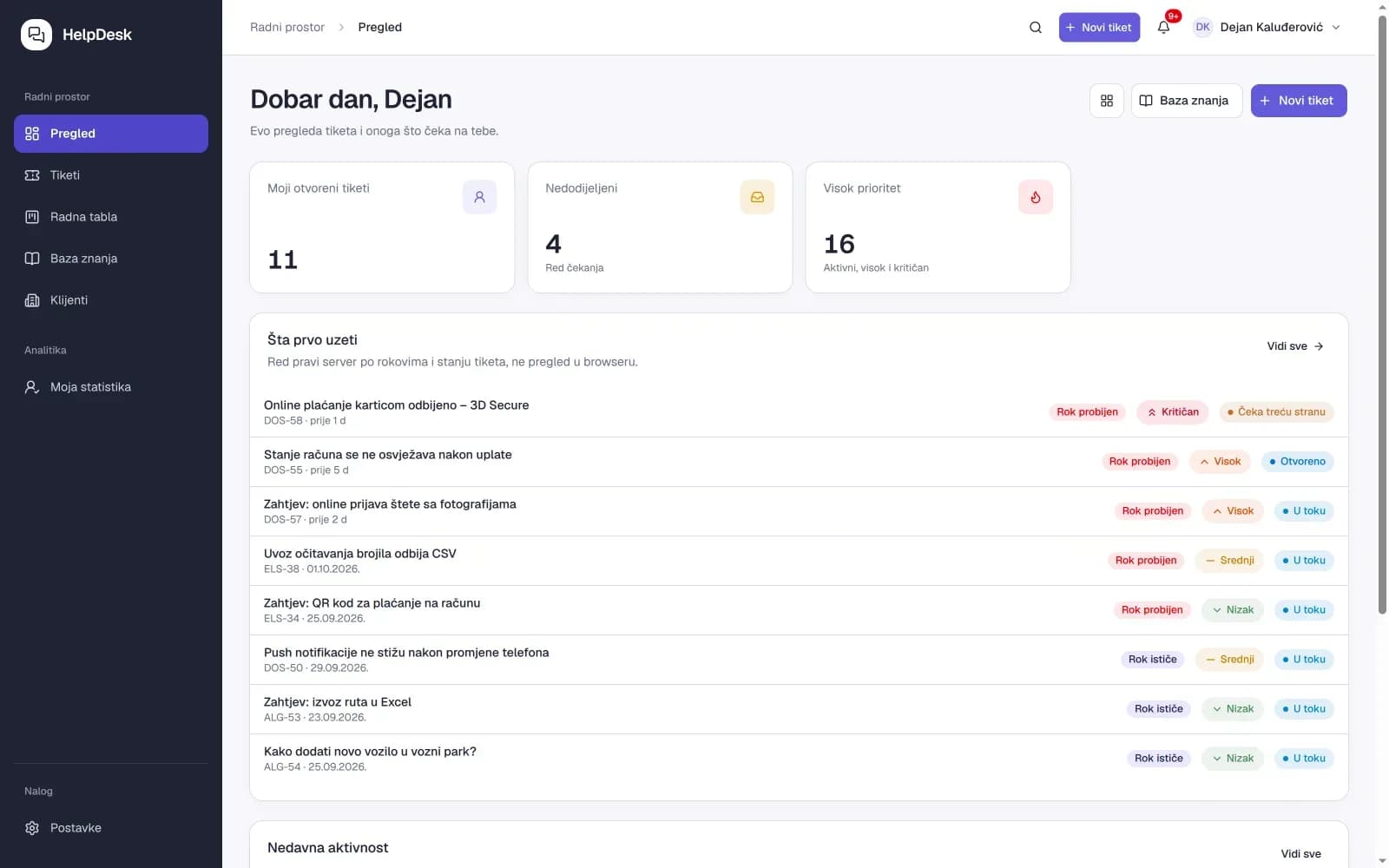This screenshot has width=1389, height=868.
Task: Open ticket 'Uvoz očitavanja brojila odbija CSV'
Action: pos(799,561)
